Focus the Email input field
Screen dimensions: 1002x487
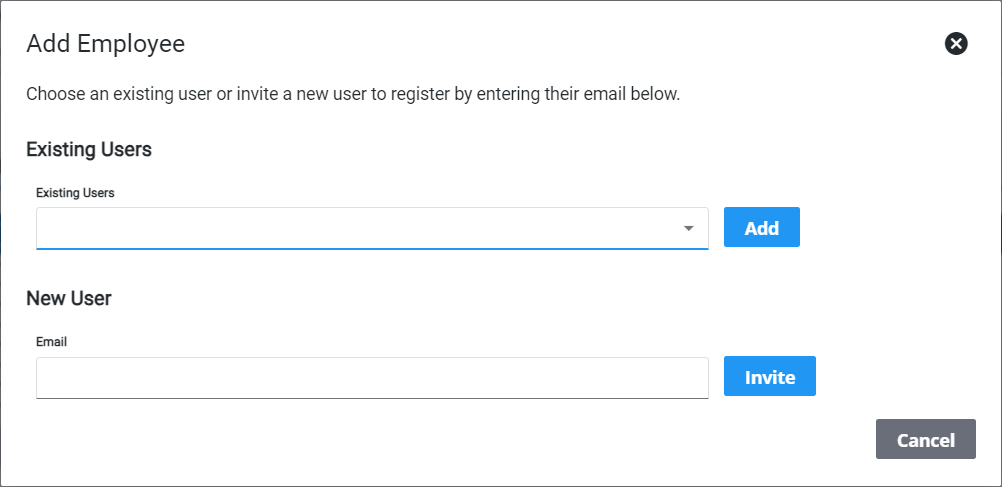click(372, 377)
